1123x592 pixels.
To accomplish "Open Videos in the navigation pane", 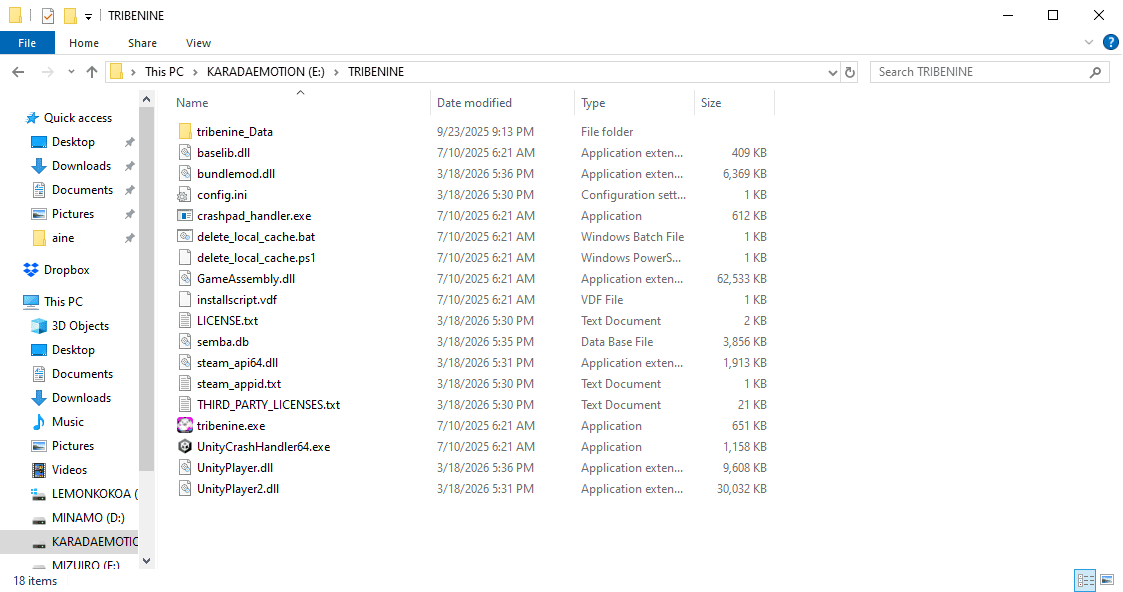I will coord(69,470).
